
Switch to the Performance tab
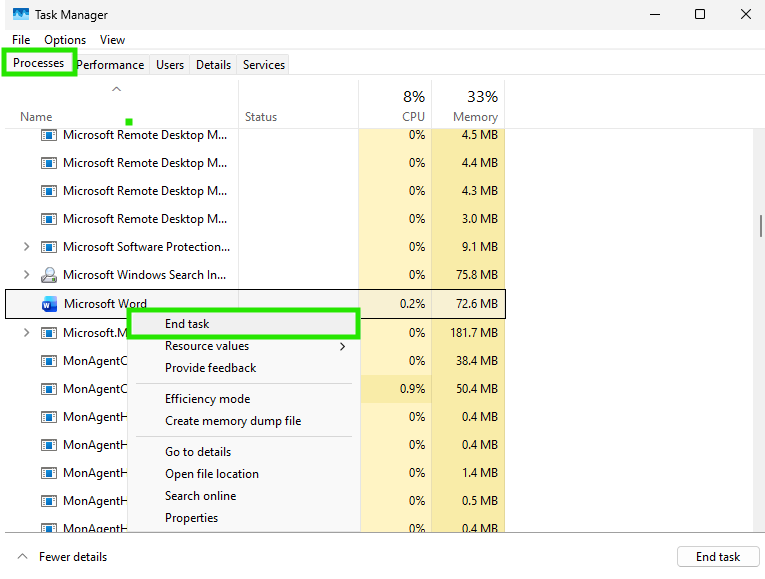tap(110, 65)
